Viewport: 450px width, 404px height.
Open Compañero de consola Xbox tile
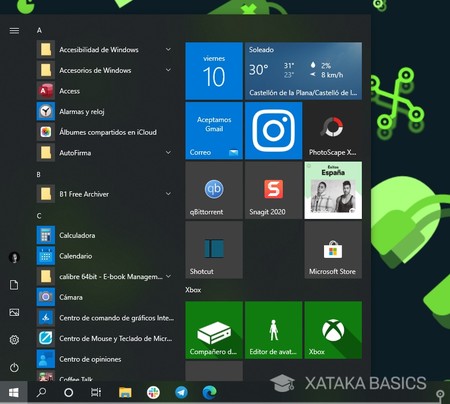pyautogui.click(x=214, y=330)
